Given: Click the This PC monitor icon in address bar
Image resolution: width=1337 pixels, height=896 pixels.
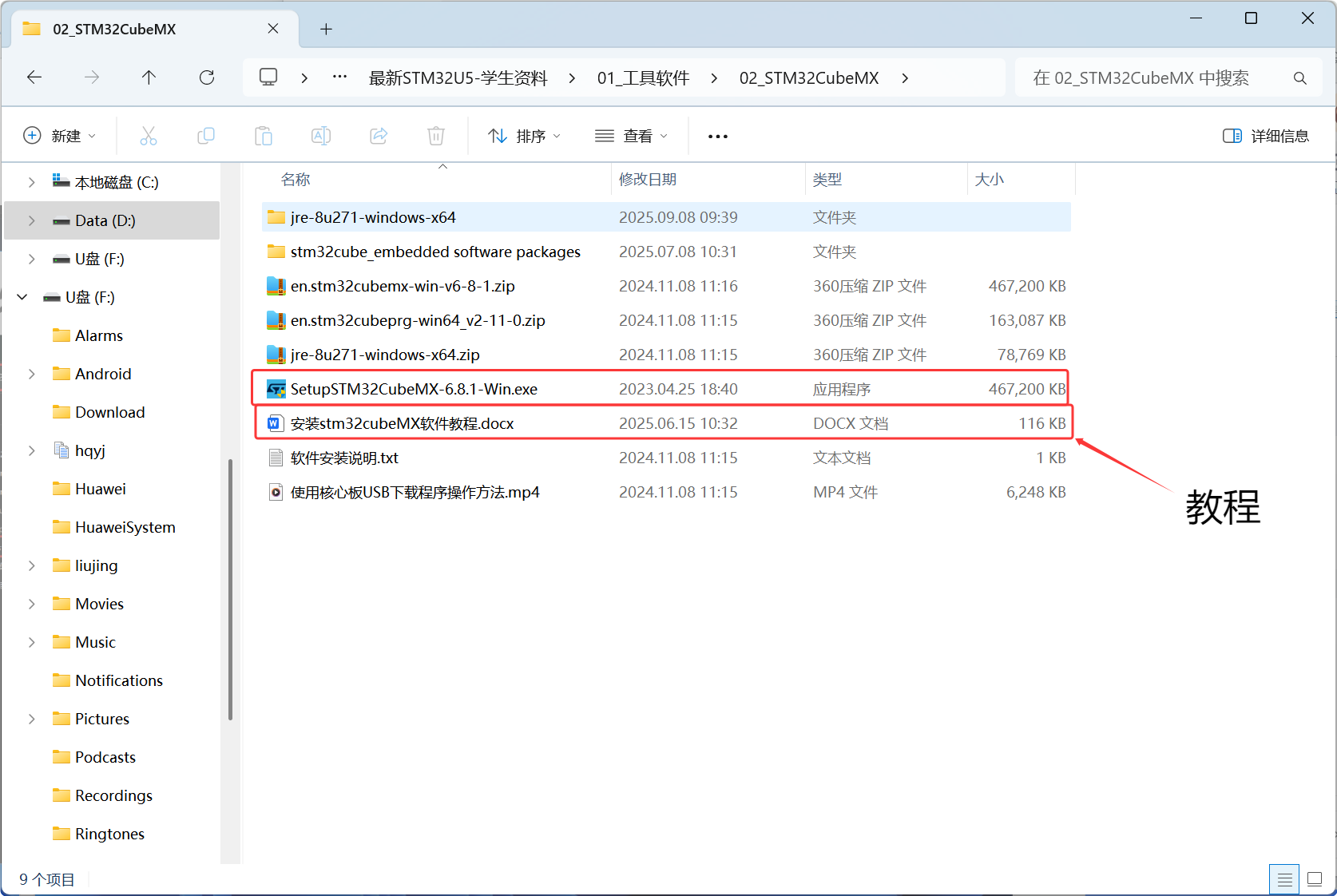Looking at the screenshot, I should [x=268, y=77].
